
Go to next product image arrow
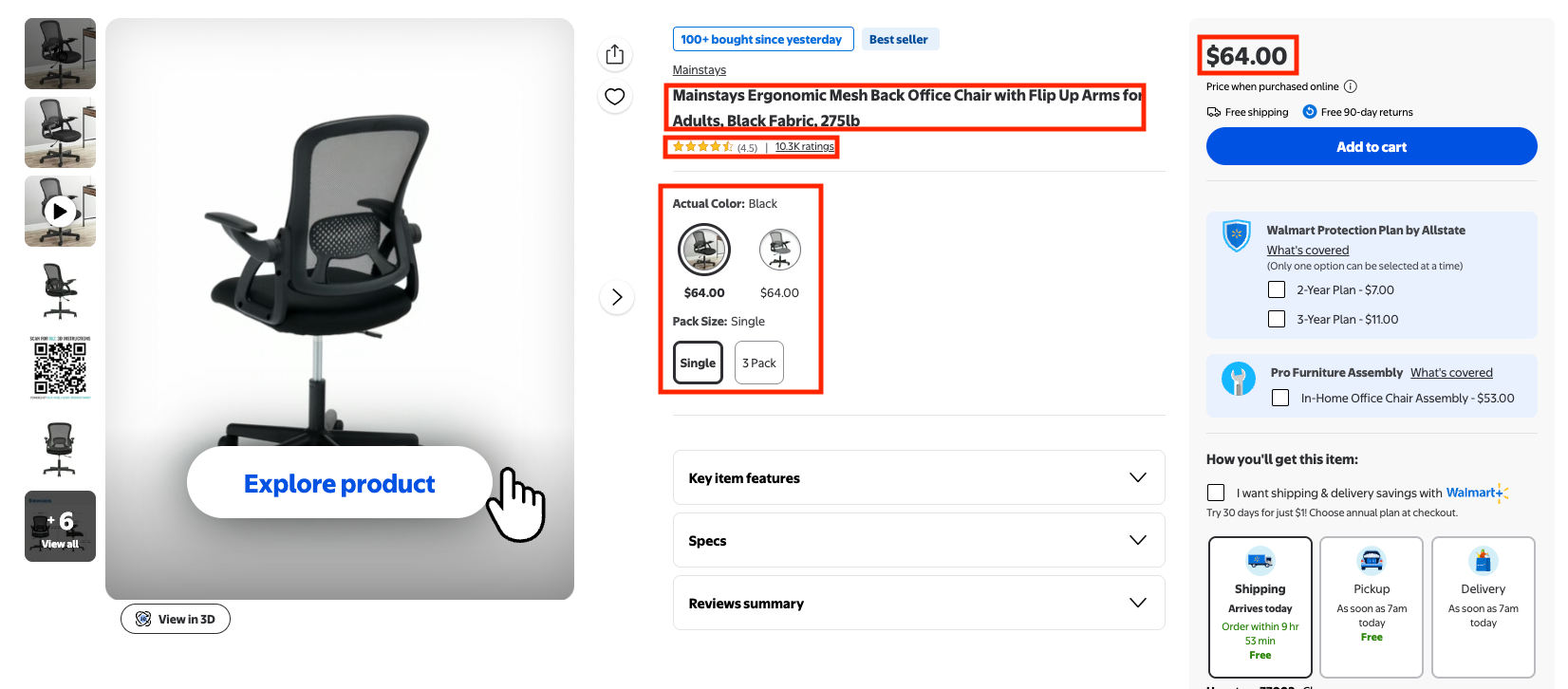(617, 297)
